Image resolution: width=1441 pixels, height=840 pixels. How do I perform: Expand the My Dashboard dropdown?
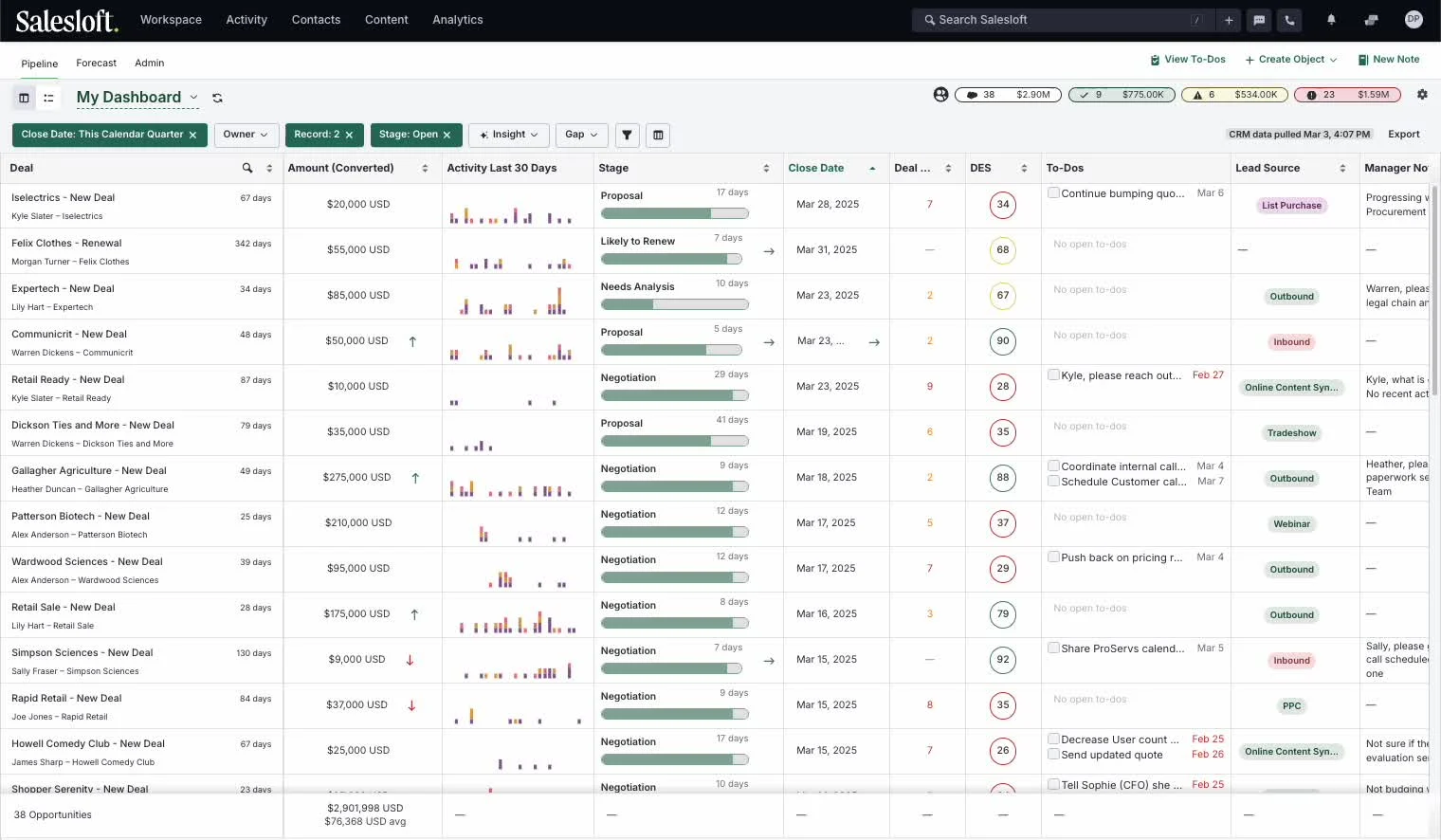point(193,98)
